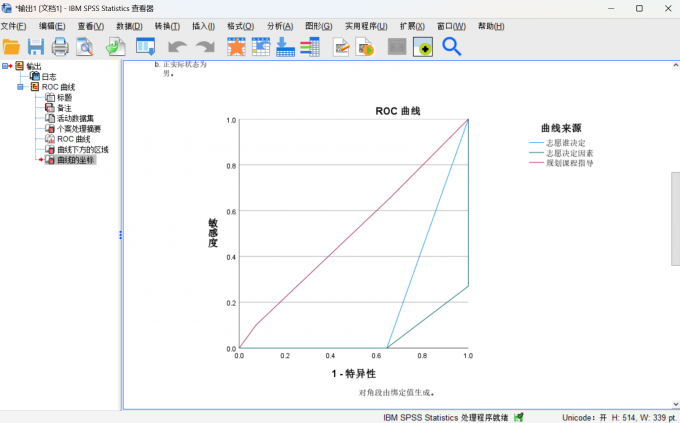The height and width of the screenshot is (423, 680).
Task: Select 输出 in the outline tree
Action: [x=33, y=66]
